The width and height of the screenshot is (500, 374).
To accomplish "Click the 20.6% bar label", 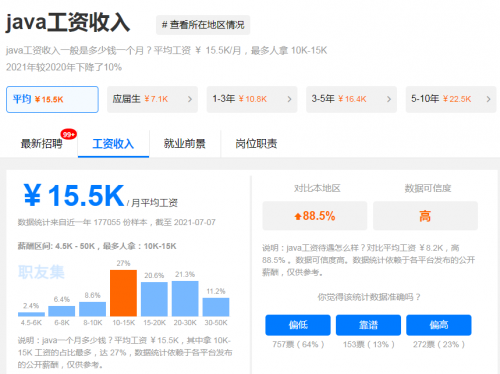I will 154,275.
